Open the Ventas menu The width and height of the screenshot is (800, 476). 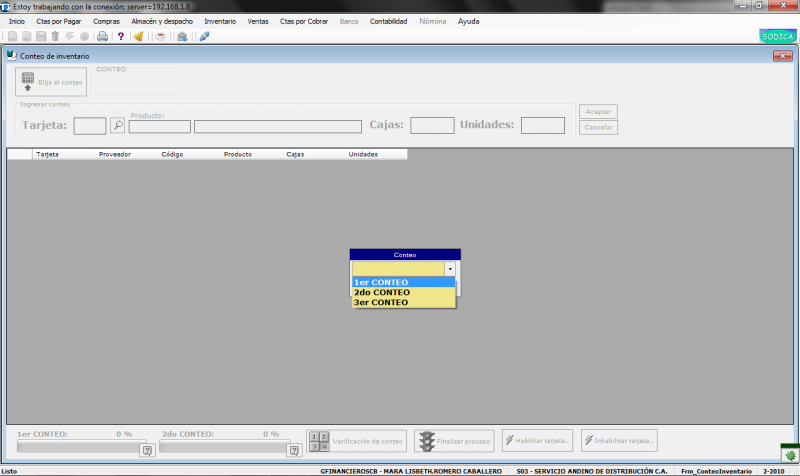tap(258, 21)
